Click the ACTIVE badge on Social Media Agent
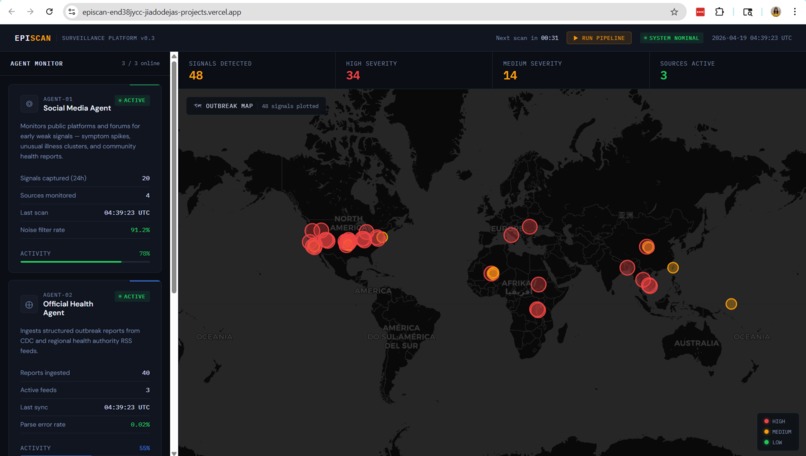The image size is (806, 456). coord(132,100)
